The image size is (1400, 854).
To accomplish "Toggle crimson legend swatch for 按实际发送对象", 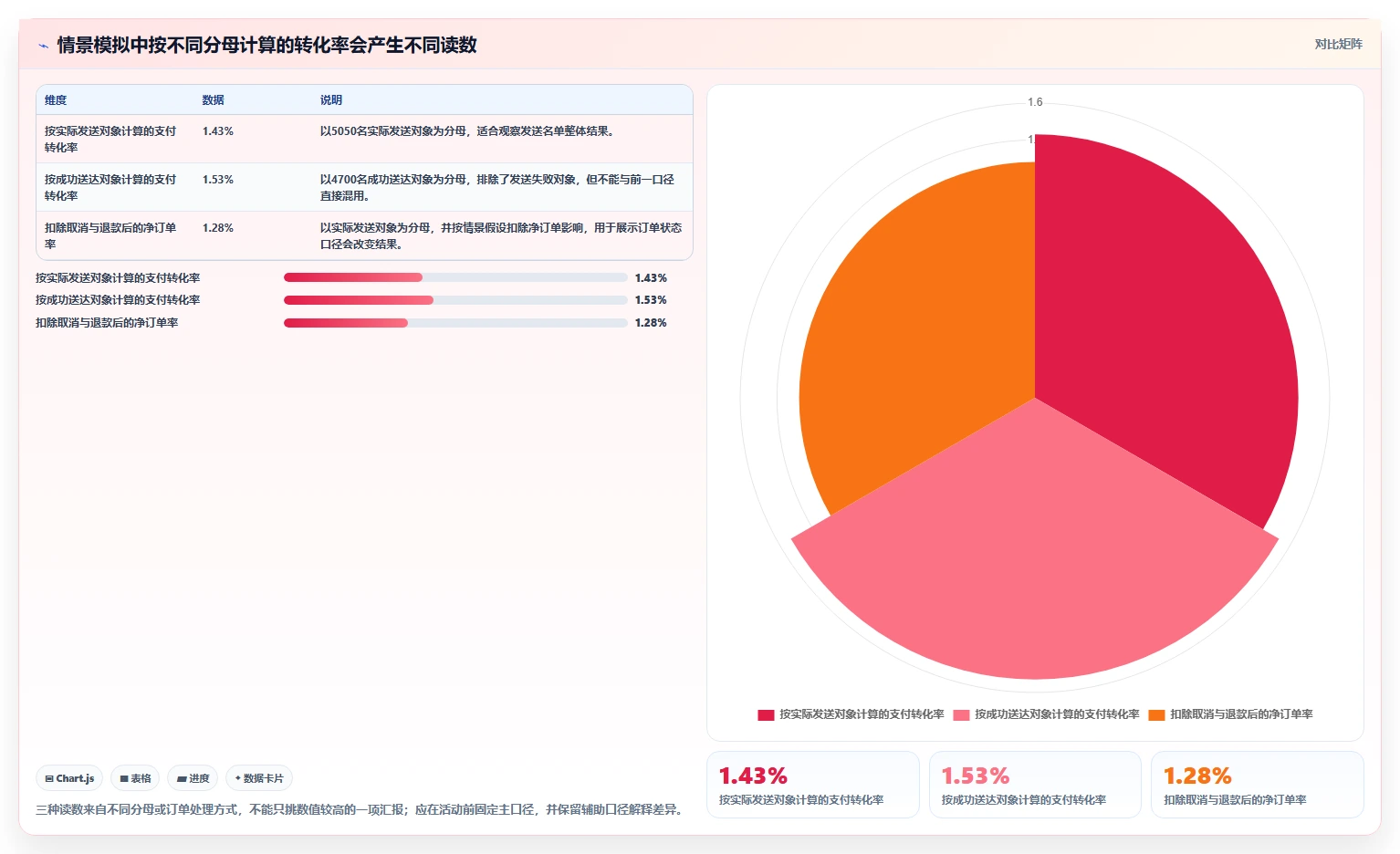I will point(766,715).
